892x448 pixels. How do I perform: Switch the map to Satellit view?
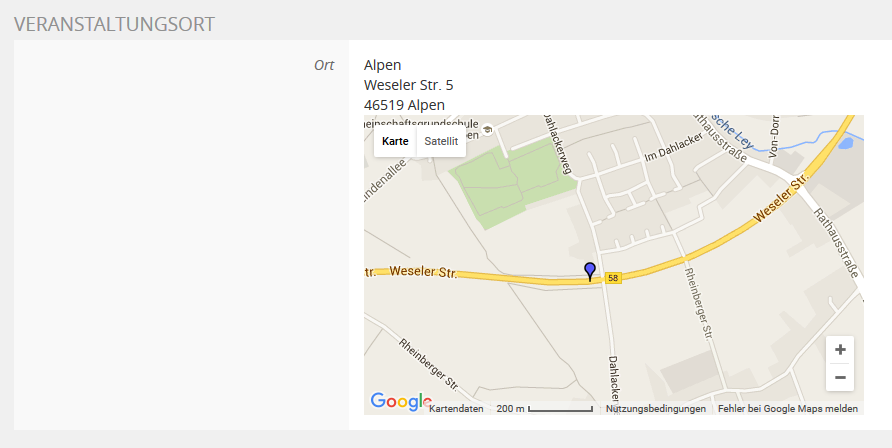coord(441,141)
